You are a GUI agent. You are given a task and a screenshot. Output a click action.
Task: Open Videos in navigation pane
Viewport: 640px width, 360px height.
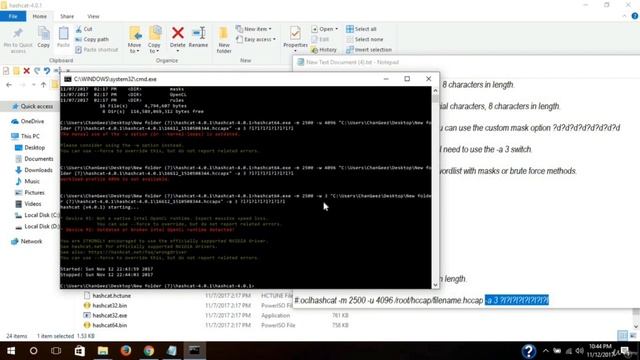[28, 204]
